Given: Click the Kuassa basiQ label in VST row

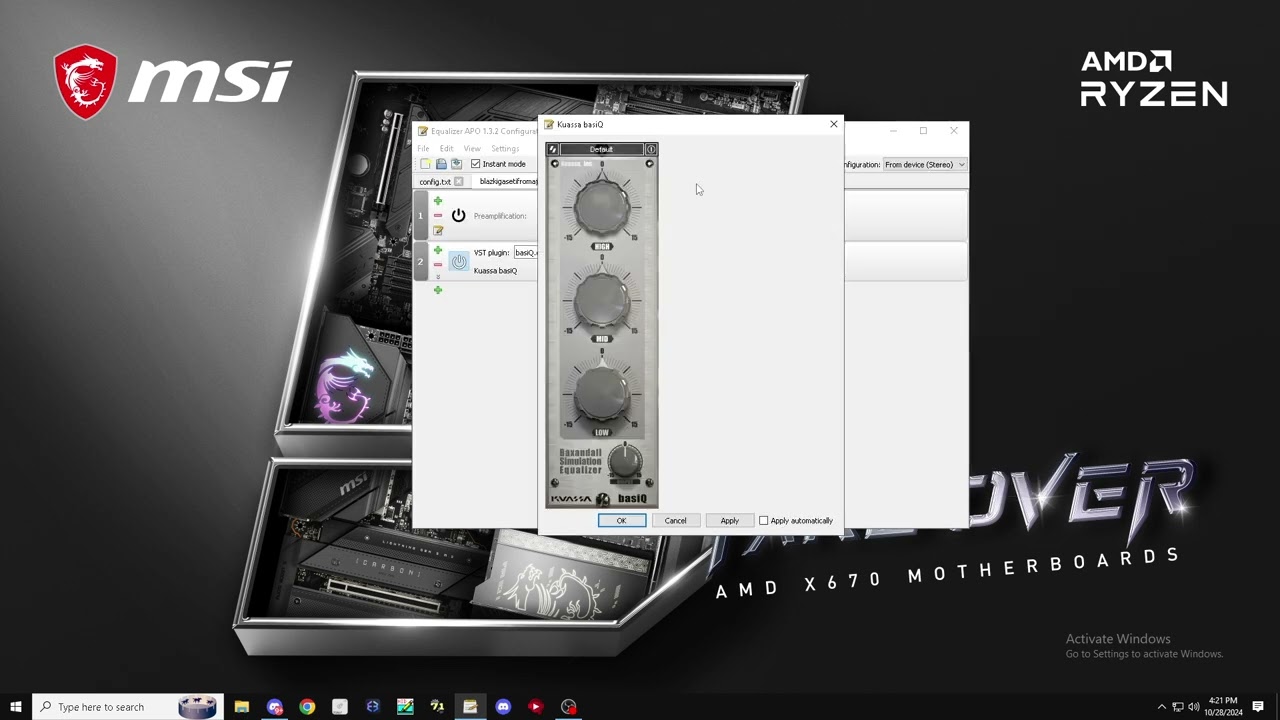Looking at the screenshot, I should [x=495, y=271].
